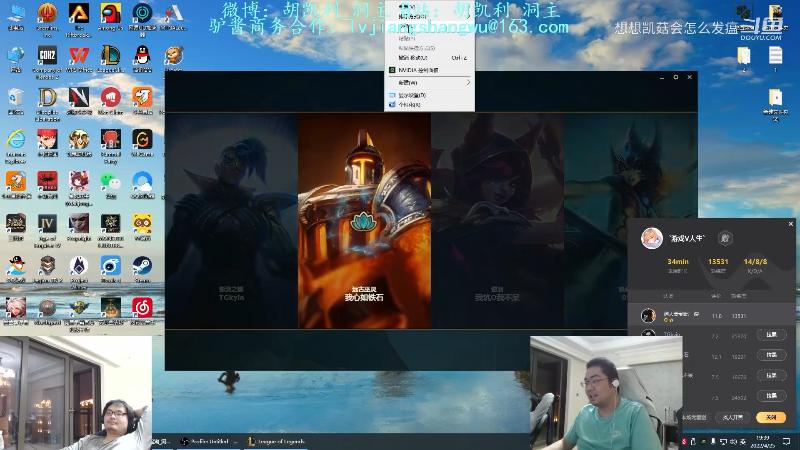
Task: Click vote button in the 12.1 score row
Action: coord(771,355)
